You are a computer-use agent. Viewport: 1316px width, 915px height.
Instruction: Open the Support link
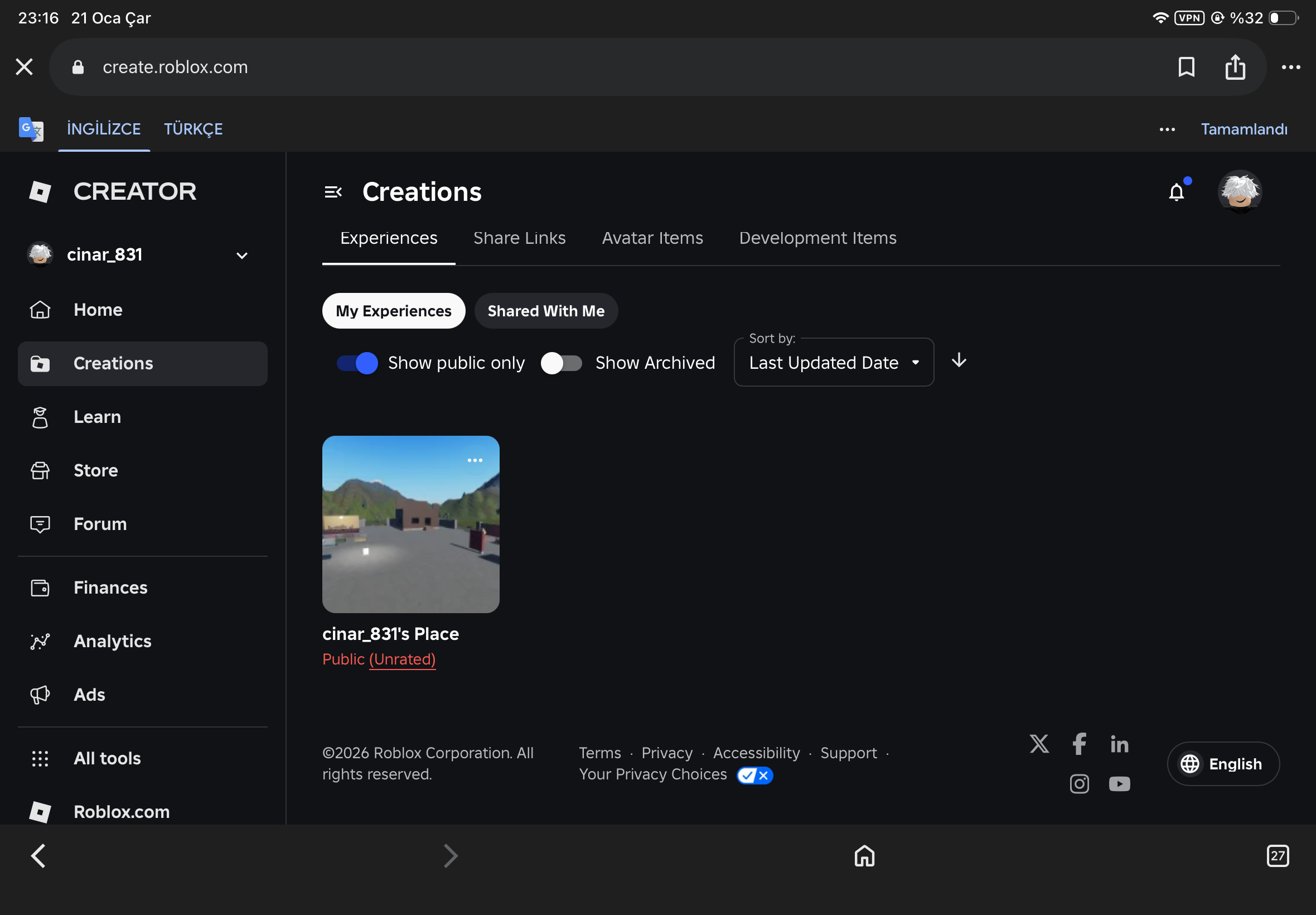[x=848, y=753]
